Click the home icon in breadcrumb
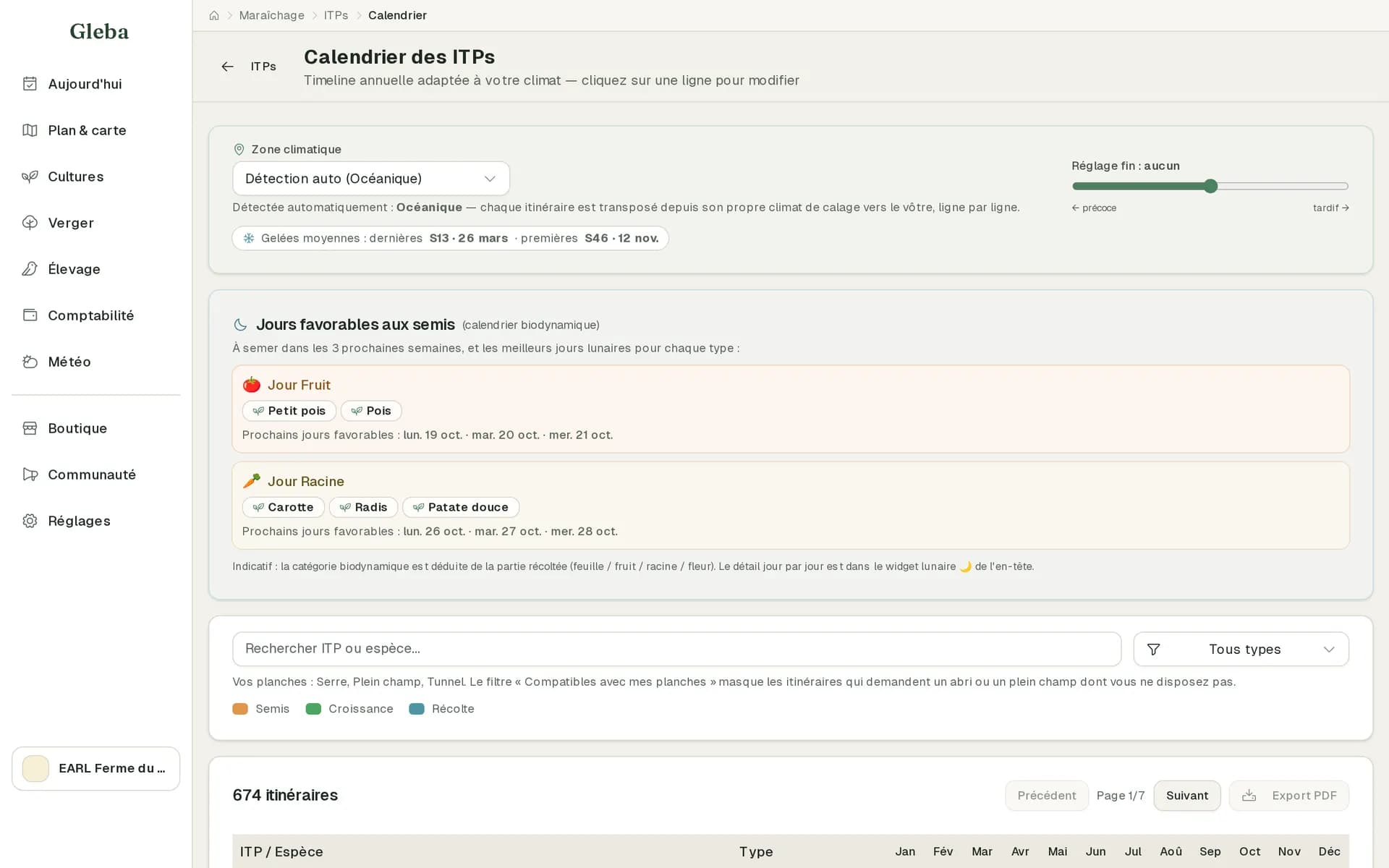 (x=214, y=15)
